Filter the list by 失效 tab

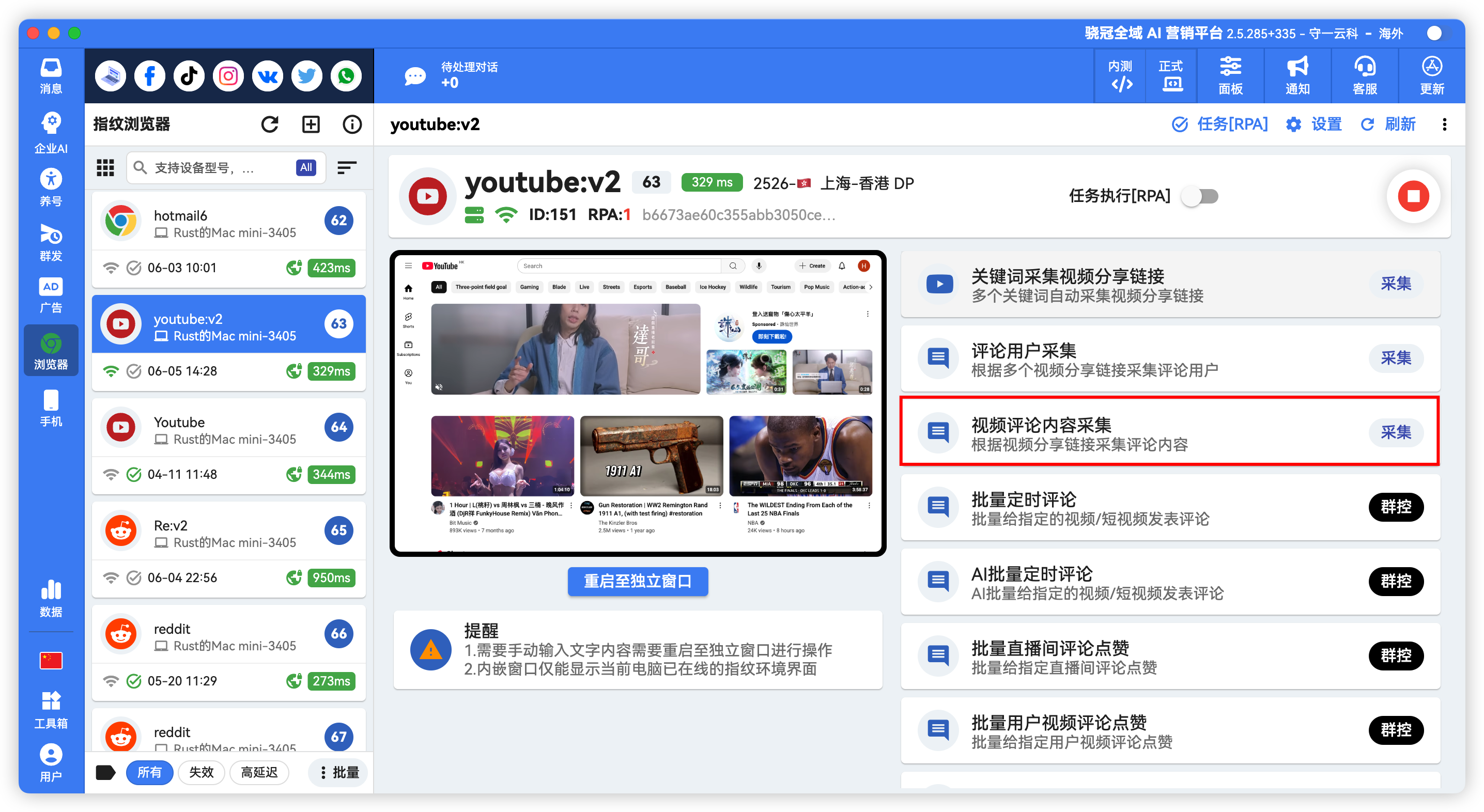(x=201, y=772)
